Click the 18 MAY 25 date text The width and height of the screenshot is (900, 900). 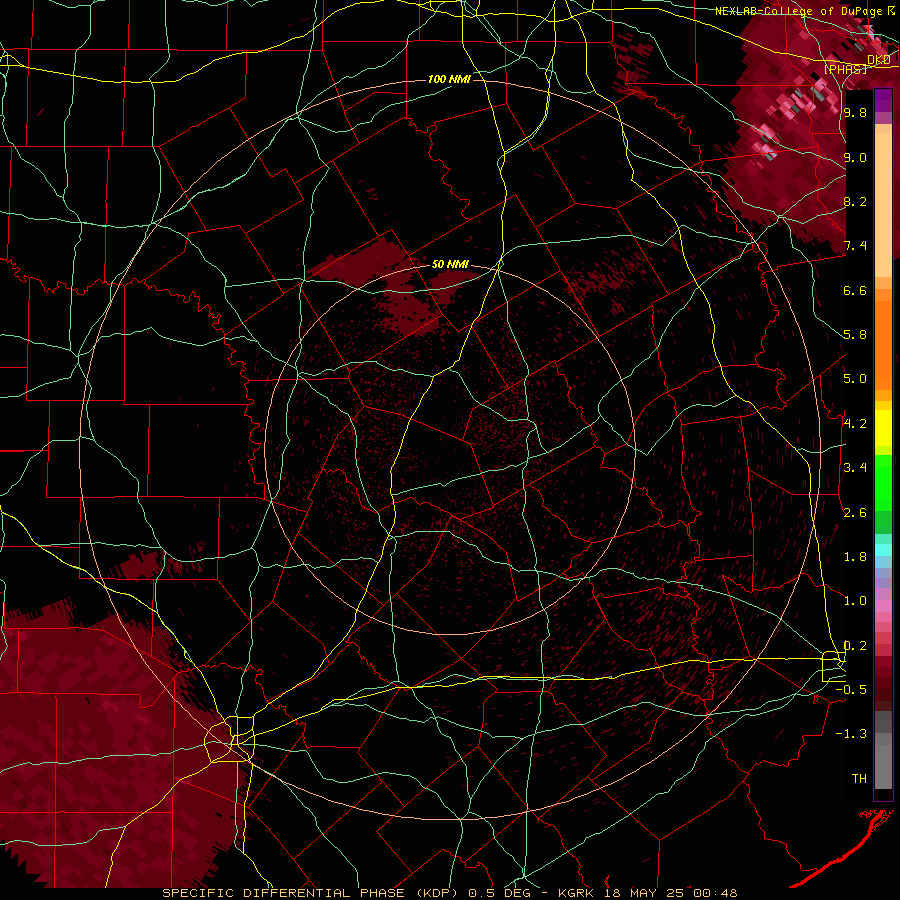642,893
